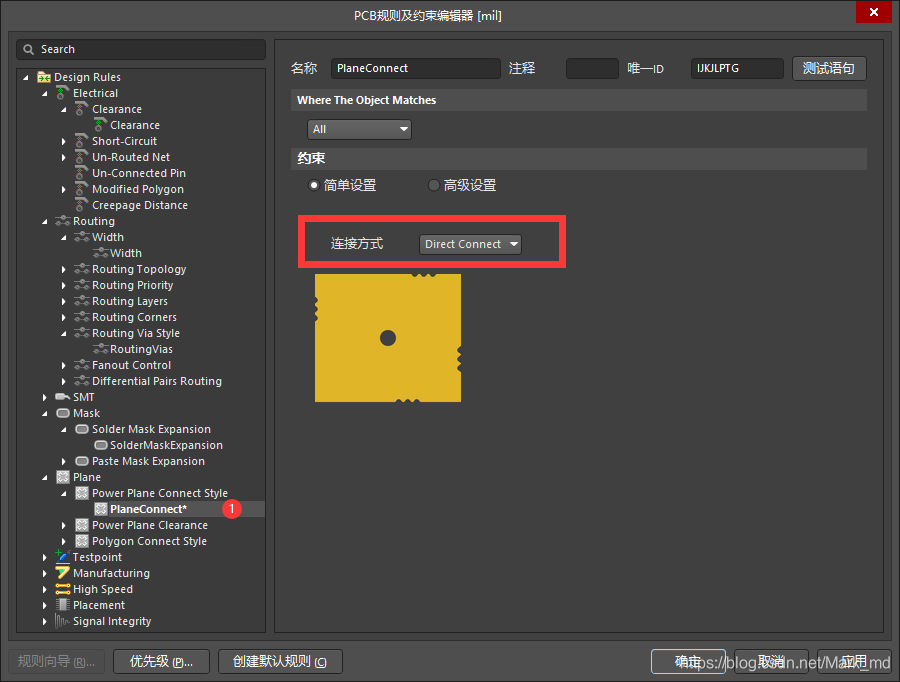Viewport: 900px width, 682px height.
Task: Select the PlaneConnect* rule
Action: (x=148, y=509)
